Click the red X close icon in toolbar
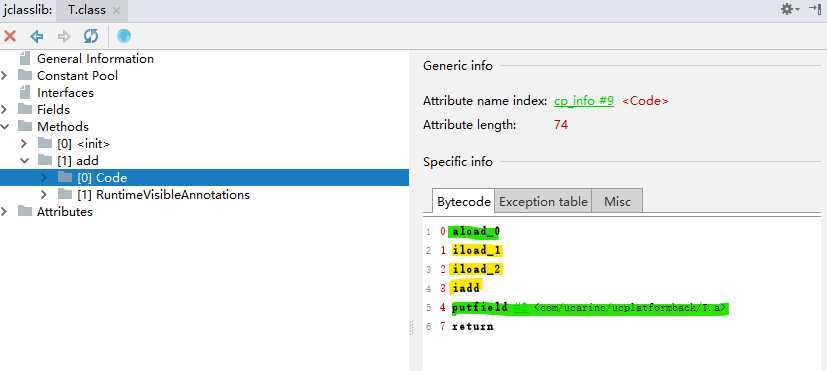 pos(9,36)
